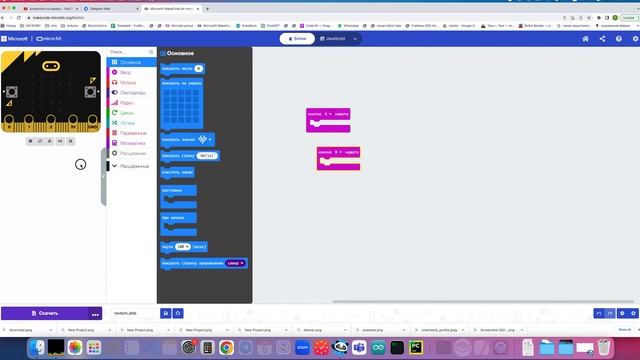Select the Светодиоды (LED) category
The image size is (640, 360).
[131, 93]
